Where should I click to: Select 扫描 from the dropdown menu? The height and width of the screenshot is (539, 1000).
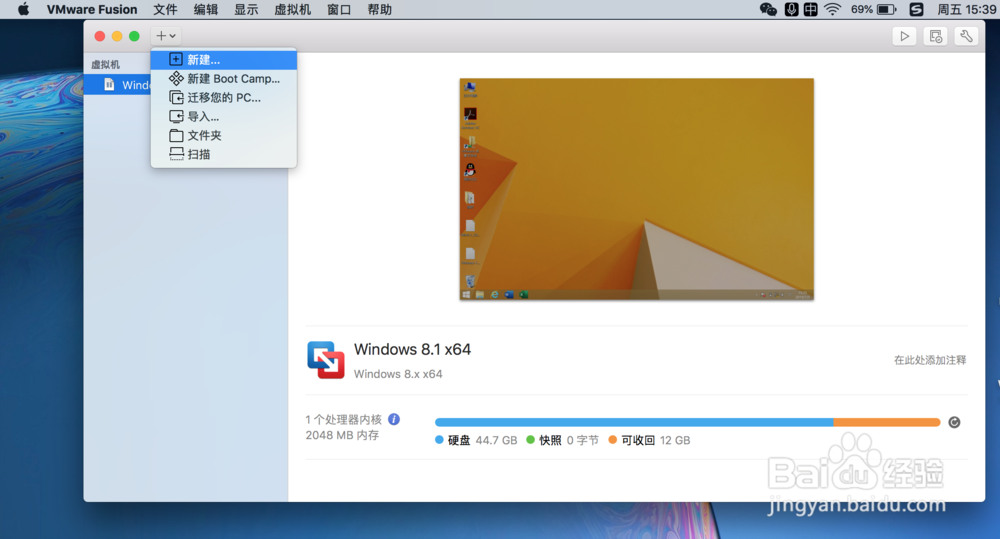click(x=224, y=154)
